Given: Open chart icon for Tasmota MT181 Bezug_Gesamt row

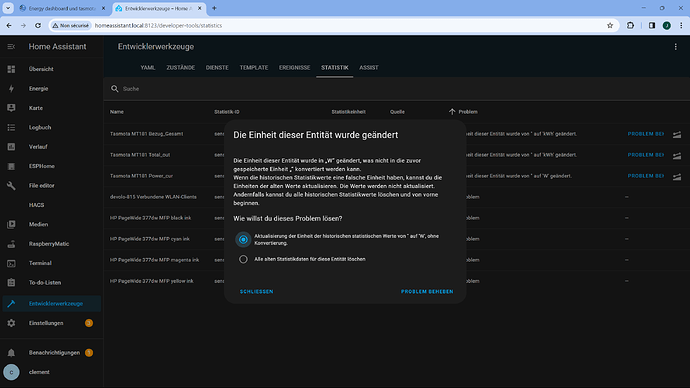Looking at the screenshot, I should [677, 134].
